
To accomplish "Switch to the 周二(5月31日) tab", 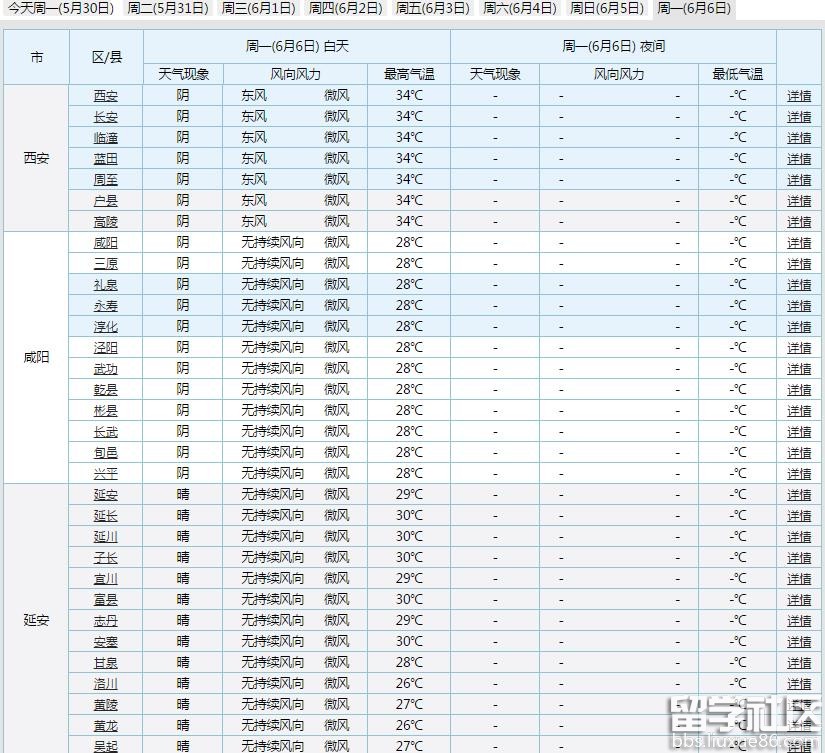I will 168,8.
